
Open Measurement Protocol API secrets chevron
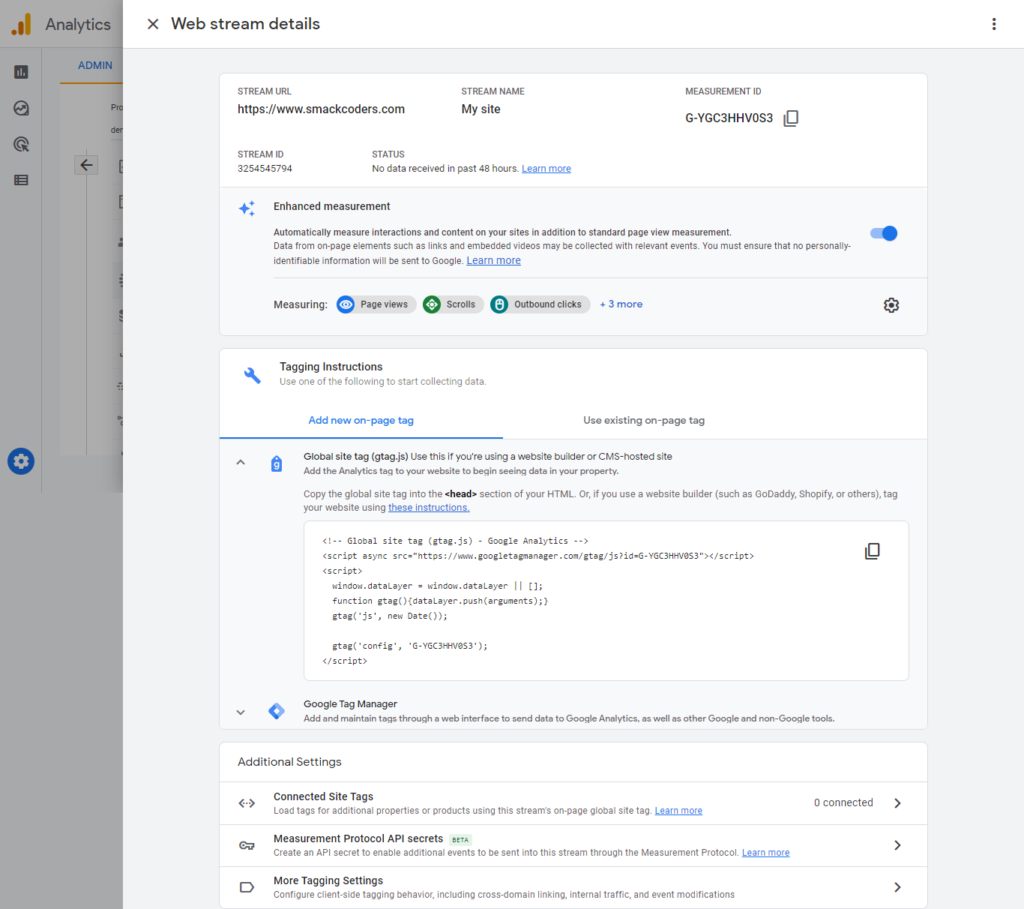897,846
